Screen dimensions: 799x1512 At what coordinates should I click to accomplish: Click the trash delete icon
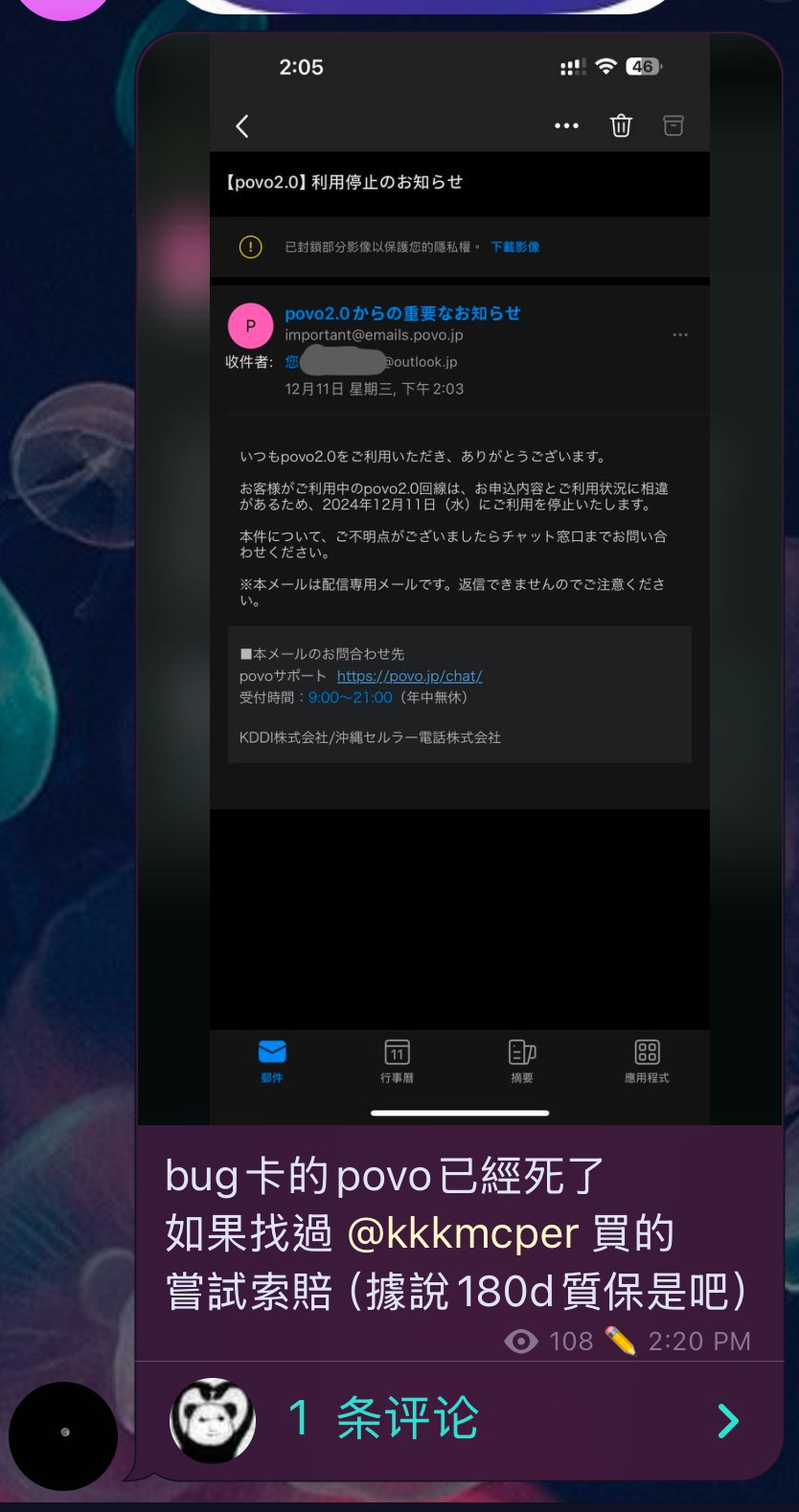coord(621,125)
